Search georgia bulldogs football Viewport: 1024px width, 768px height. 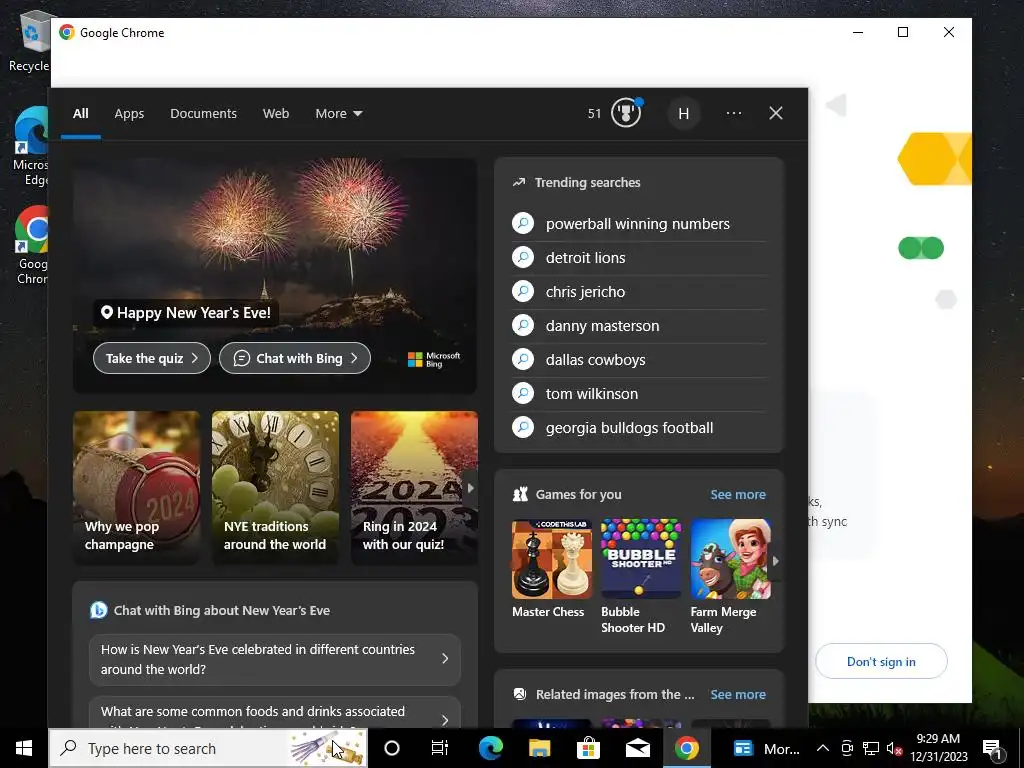click(x=629, y=427)
